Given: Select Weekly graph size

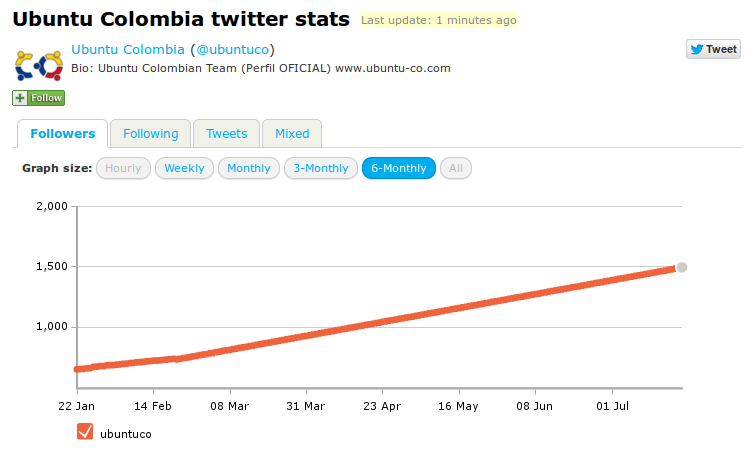Looking at the screenshot, I should [184, 168].
